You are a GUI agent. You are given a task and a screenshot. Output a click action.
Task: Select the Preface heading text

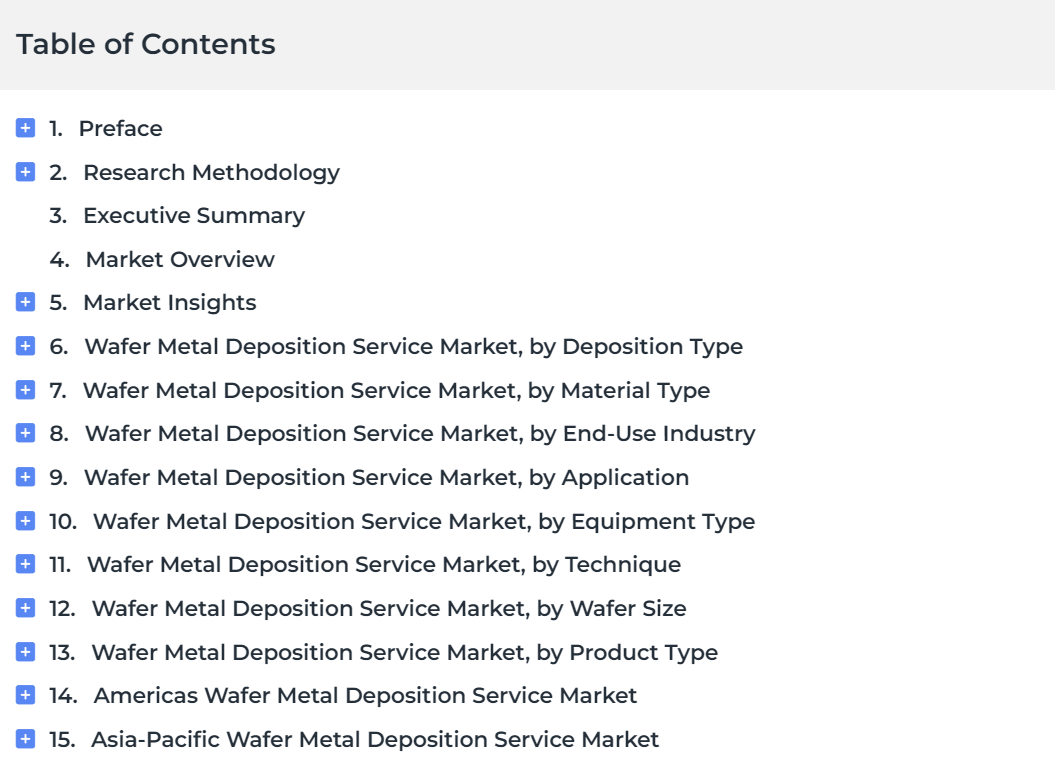[120, 129]
